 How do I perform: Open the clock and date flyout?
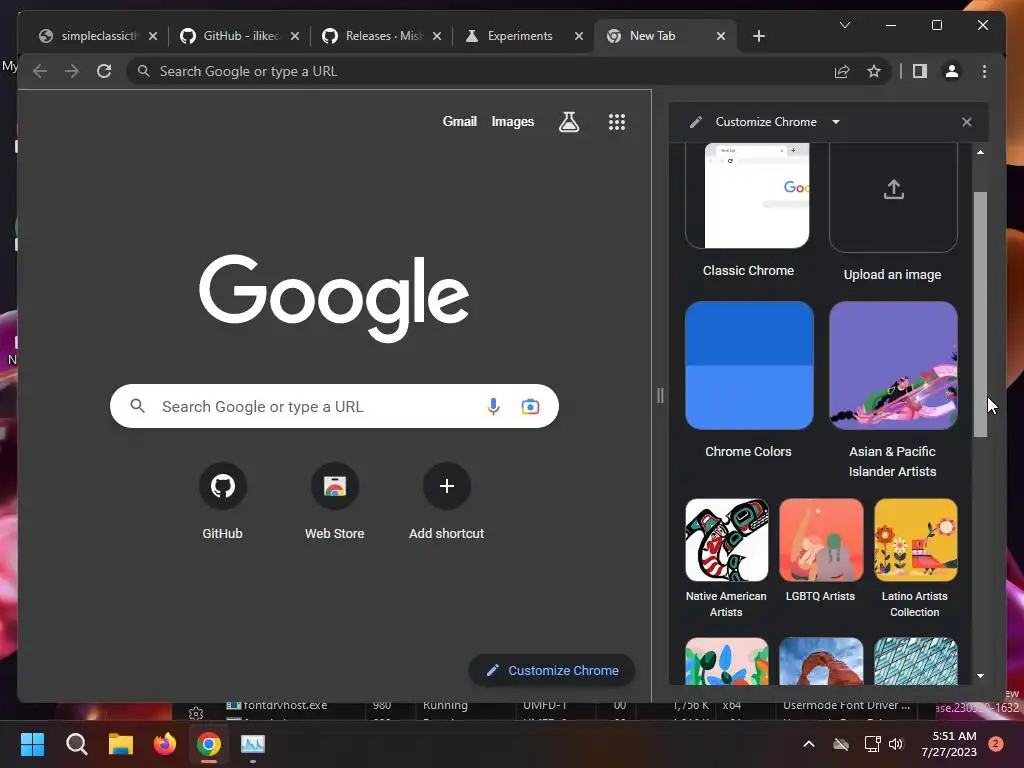pyautogui.click(x=950, y=744)
